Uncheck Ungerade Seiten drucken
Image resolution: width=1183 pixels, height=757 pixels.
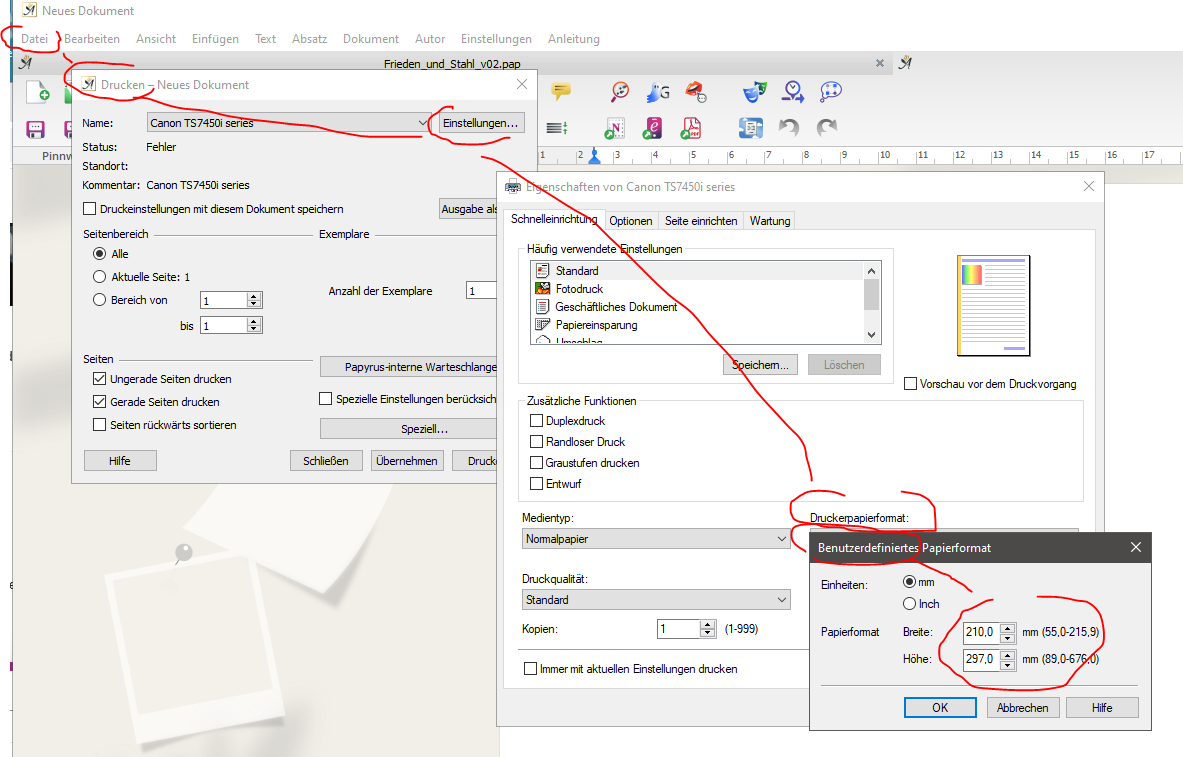[100, 379]
